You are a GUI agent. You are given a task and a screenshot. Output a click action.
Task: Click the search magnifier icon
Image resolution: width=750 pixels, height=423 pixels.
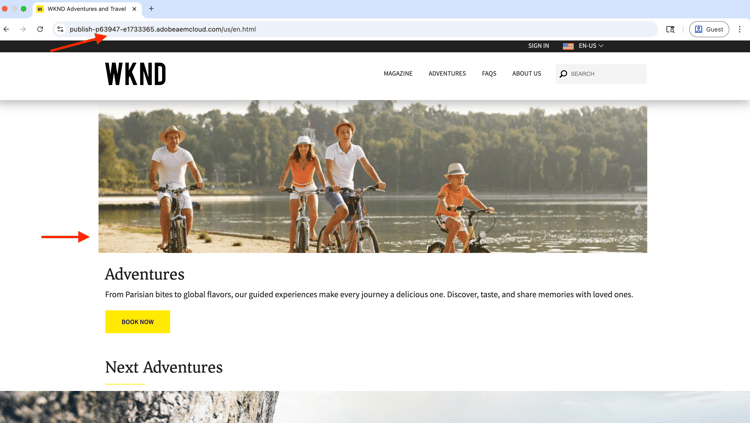(x=563, y=74)
